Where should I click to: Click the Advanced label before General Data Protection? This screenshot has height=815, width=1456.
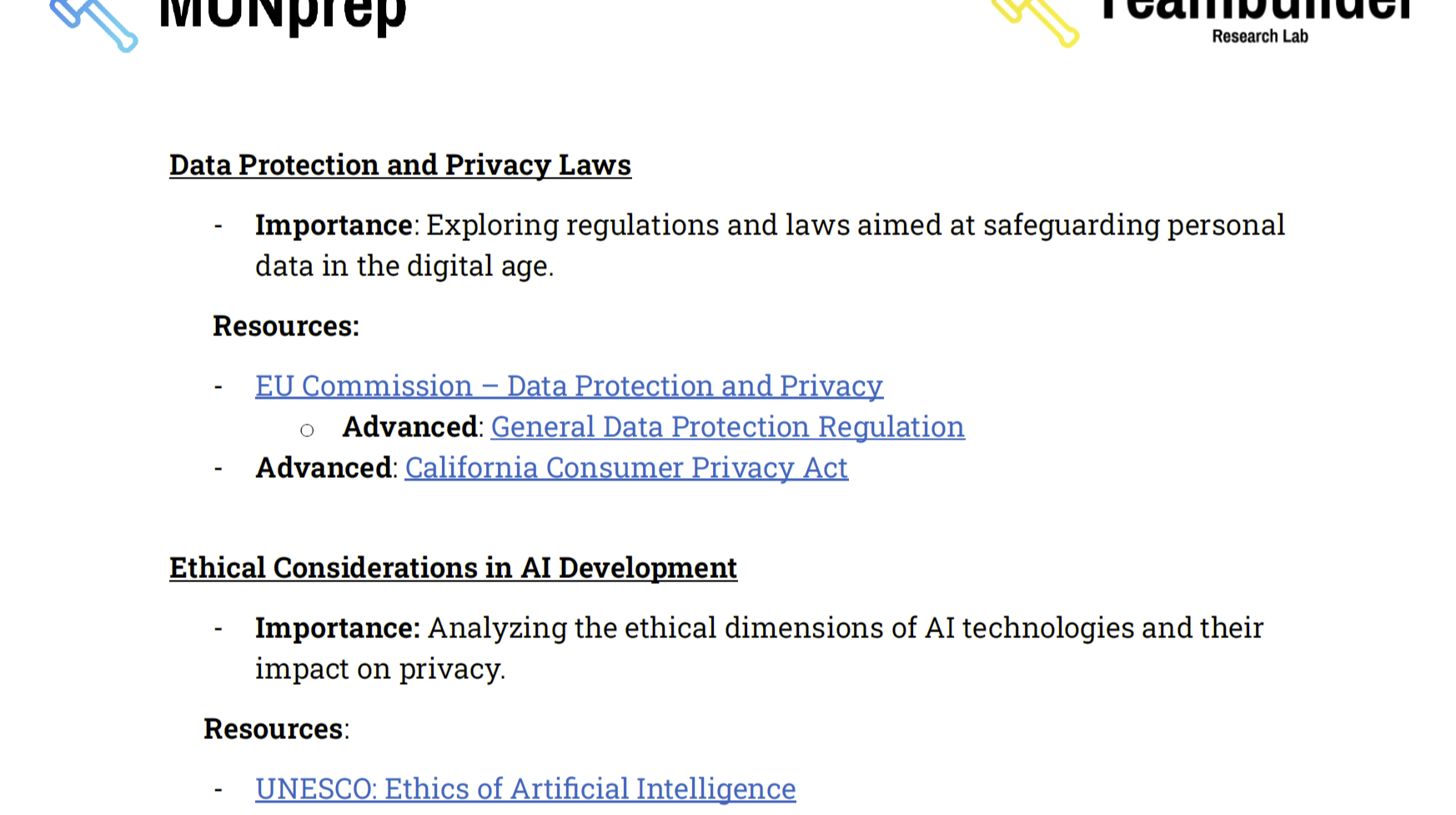pos(409,427)
